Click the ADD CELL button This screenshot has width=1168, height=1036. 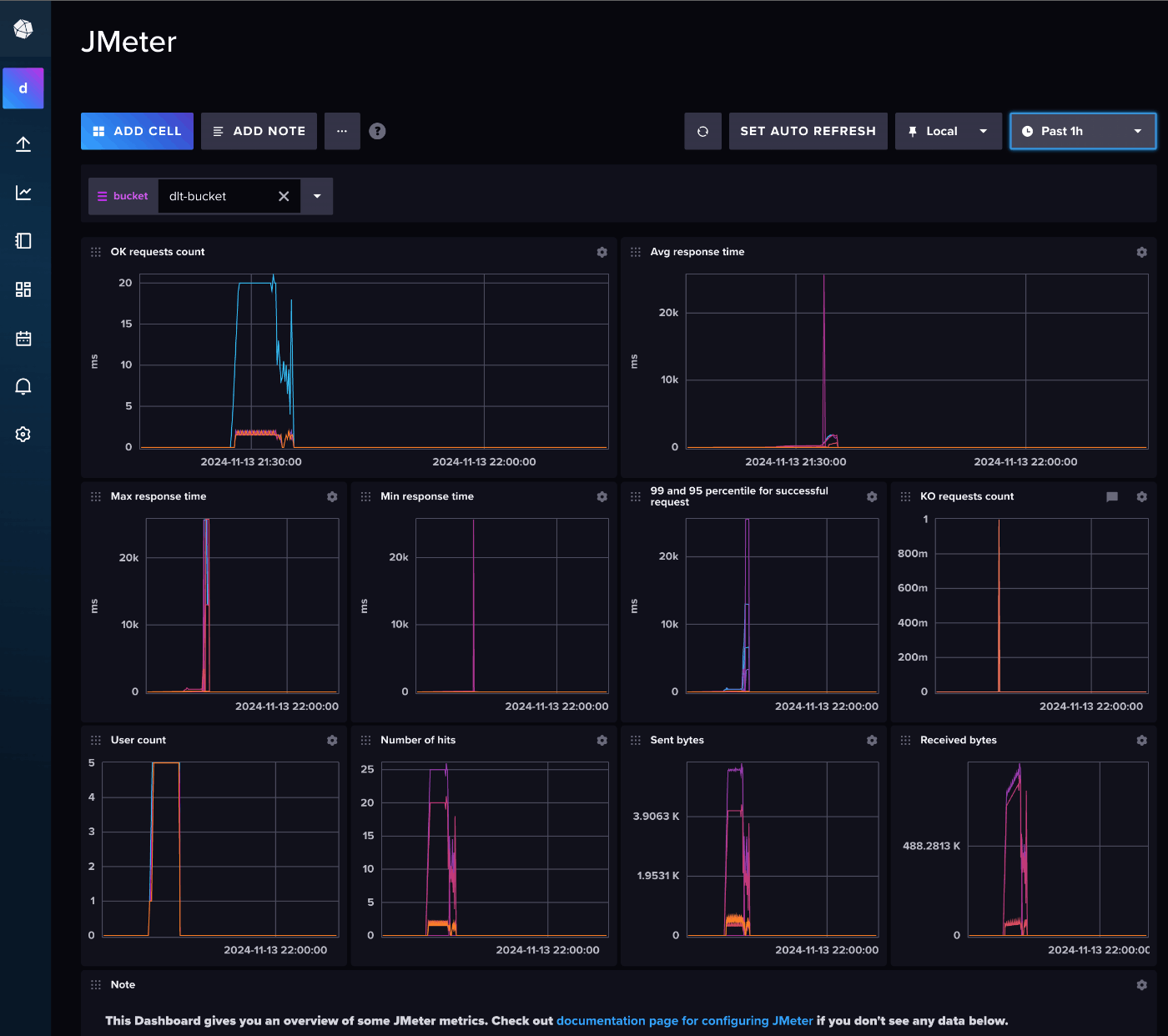[x=137, y=131]
